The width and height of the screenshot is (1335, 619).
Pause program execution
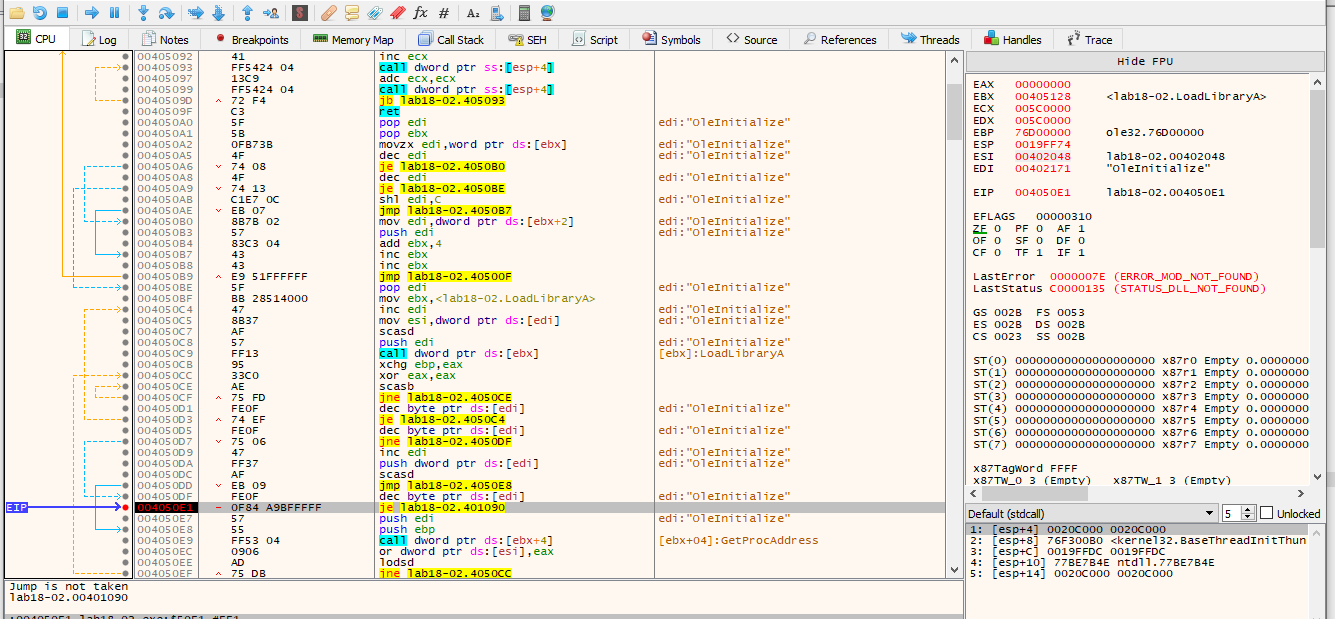(114, 13)
